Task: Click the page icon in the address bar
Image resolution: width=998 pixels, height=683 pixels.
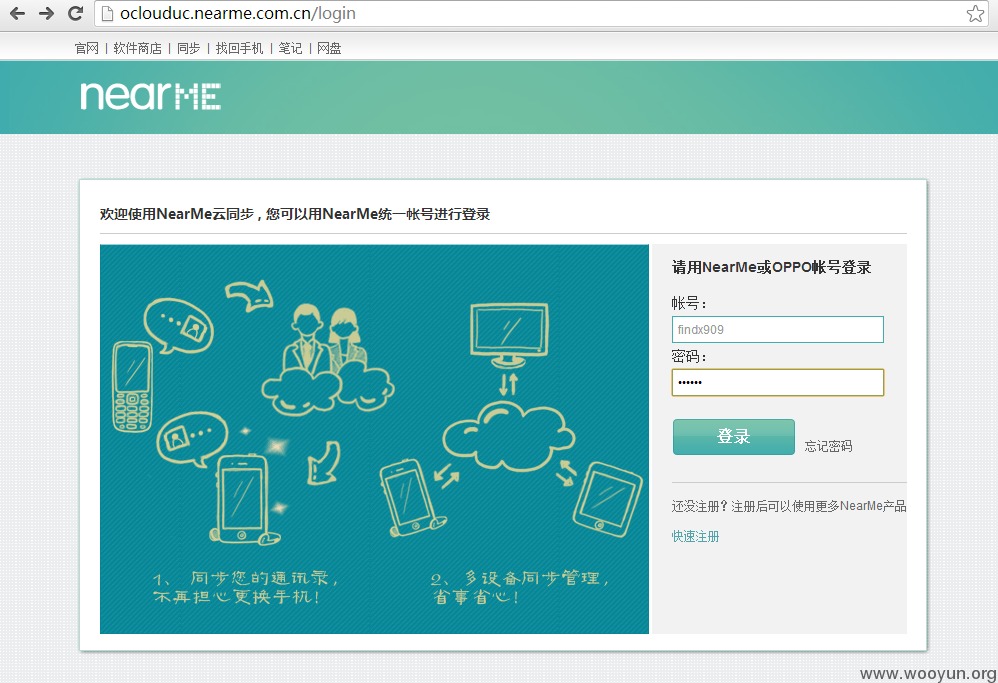Action: [x=107, y=13]
